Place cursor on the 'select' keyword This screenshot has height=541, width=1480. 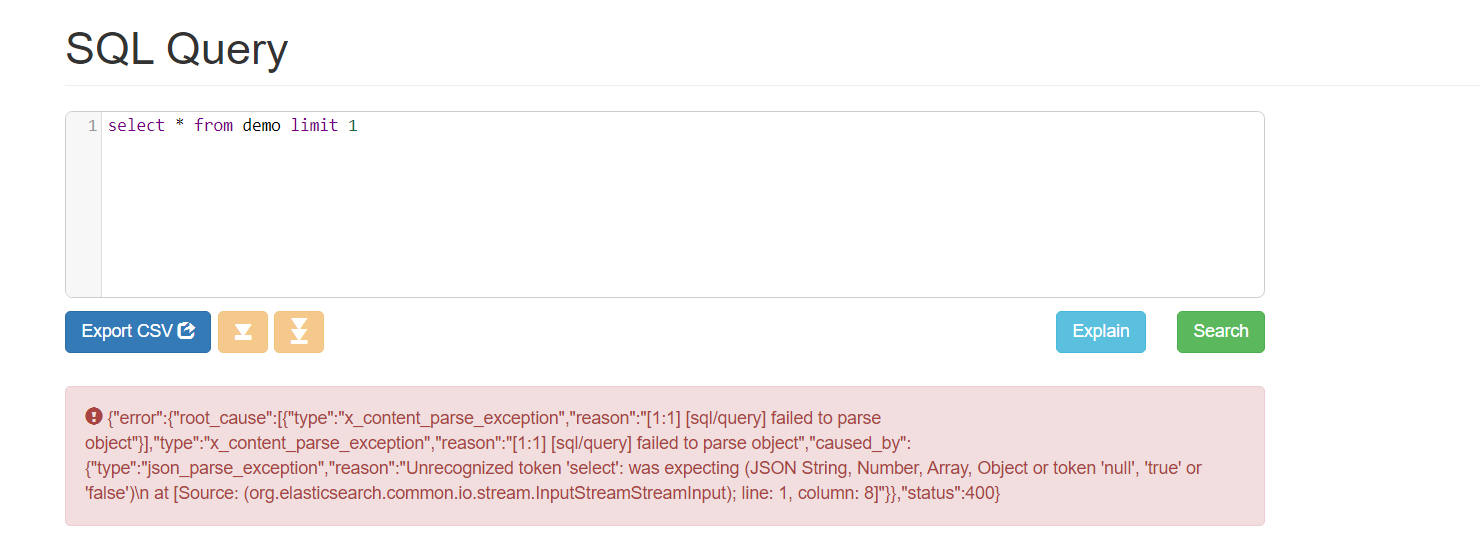pos(136,126)
